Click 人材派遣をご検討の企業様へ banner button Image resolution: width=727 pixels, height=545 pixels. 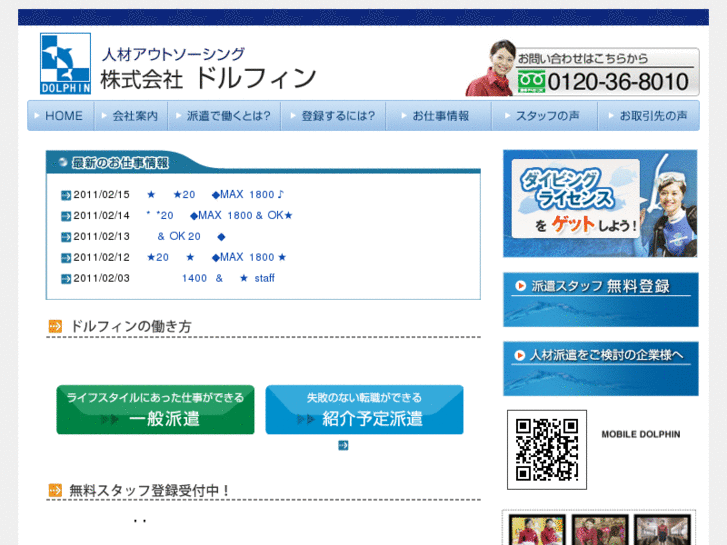pos(600,369)
